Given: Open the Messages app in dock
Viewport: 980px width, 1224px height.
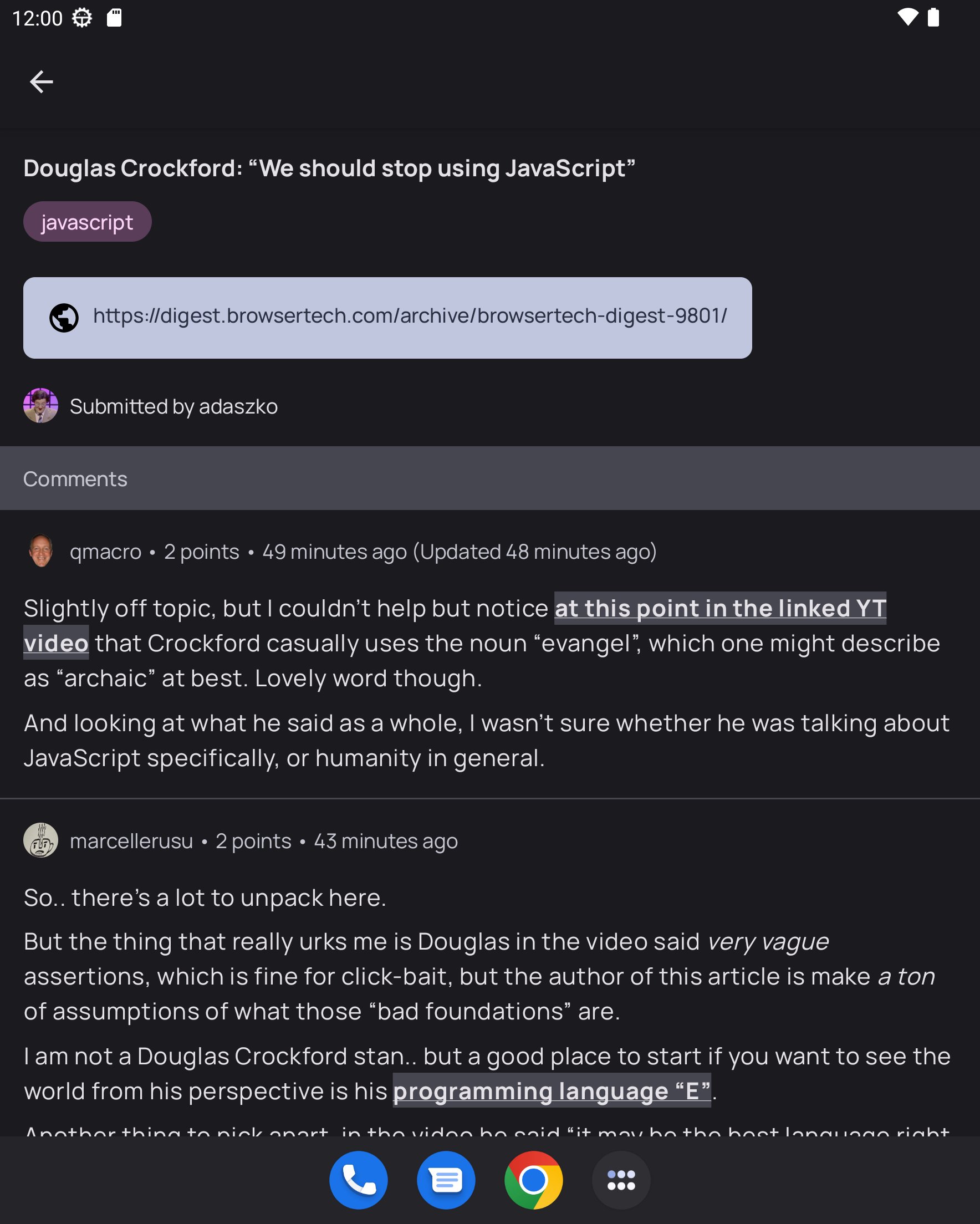Looking at the screenshot, I should click(x=446, y=1180).
